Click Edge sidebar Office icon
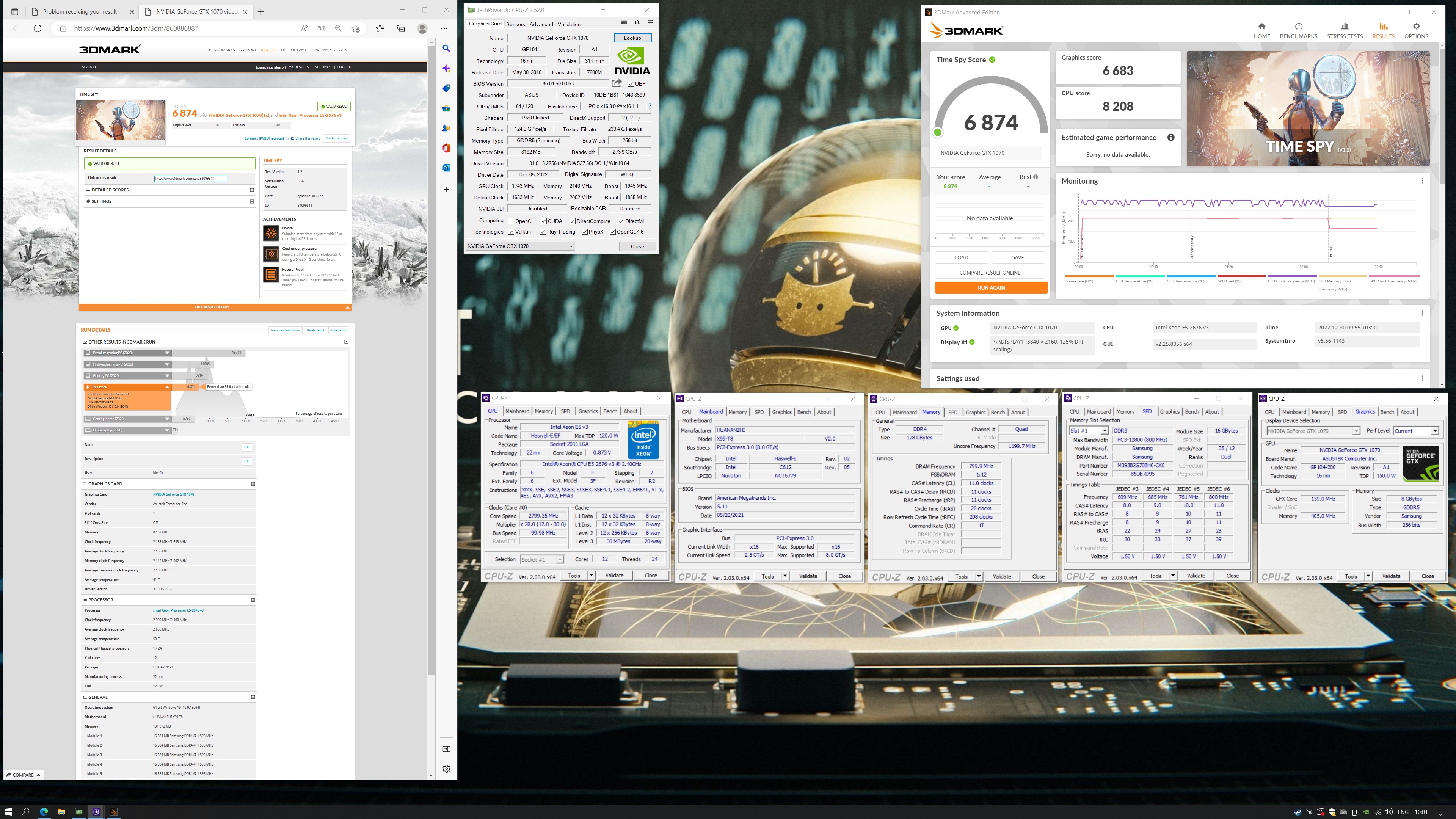The height and width of the screenshot is (819, 1456). 446,147
